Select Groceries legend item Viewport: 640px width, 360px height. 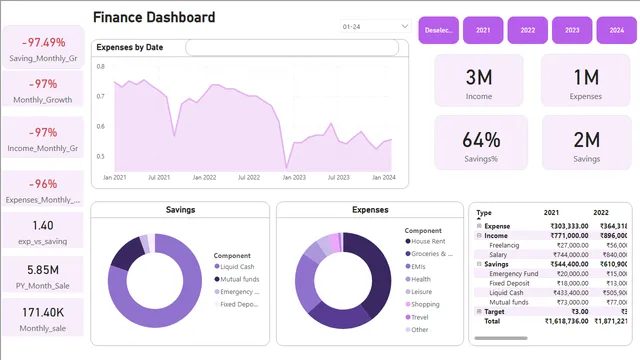click(429, 254)
